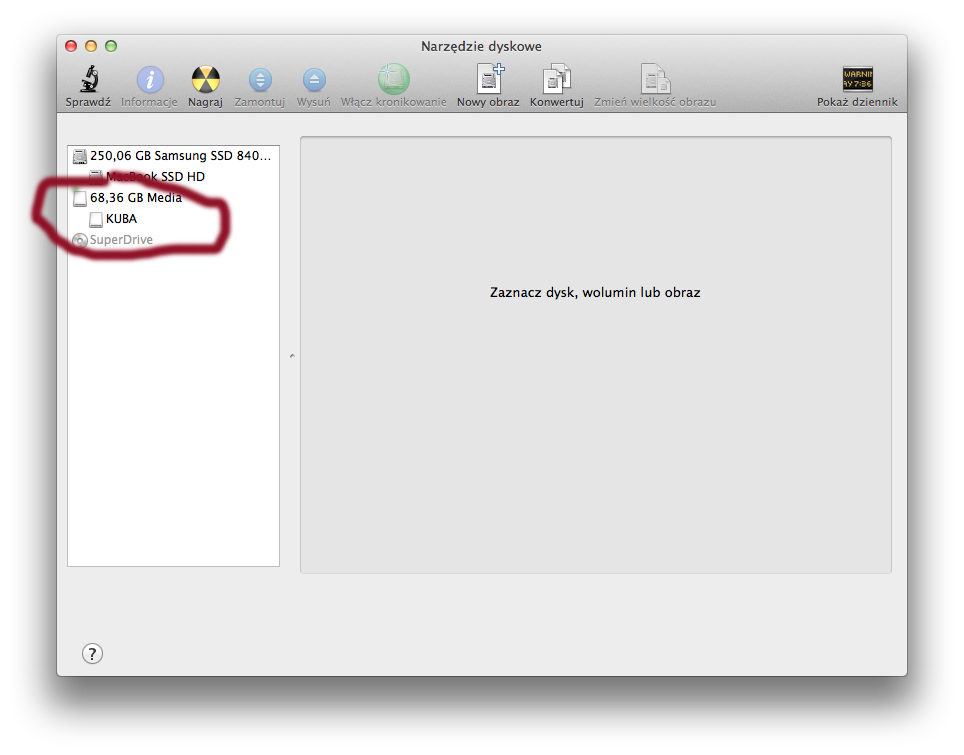
Task: Create a disk image with Nowy obraz
Action: pyautogui.click(x=489, y=80)
